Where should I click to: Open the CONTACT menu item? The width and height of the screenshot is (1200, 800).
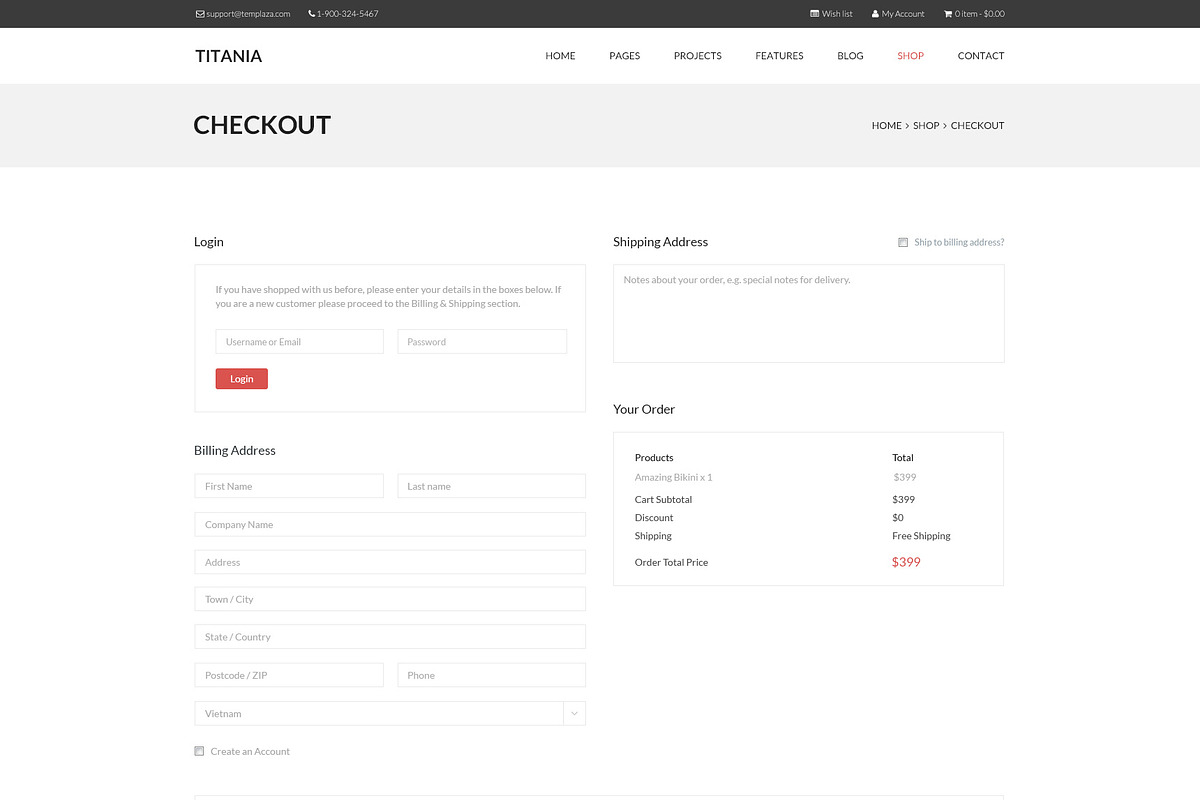(x=980, y=56)
